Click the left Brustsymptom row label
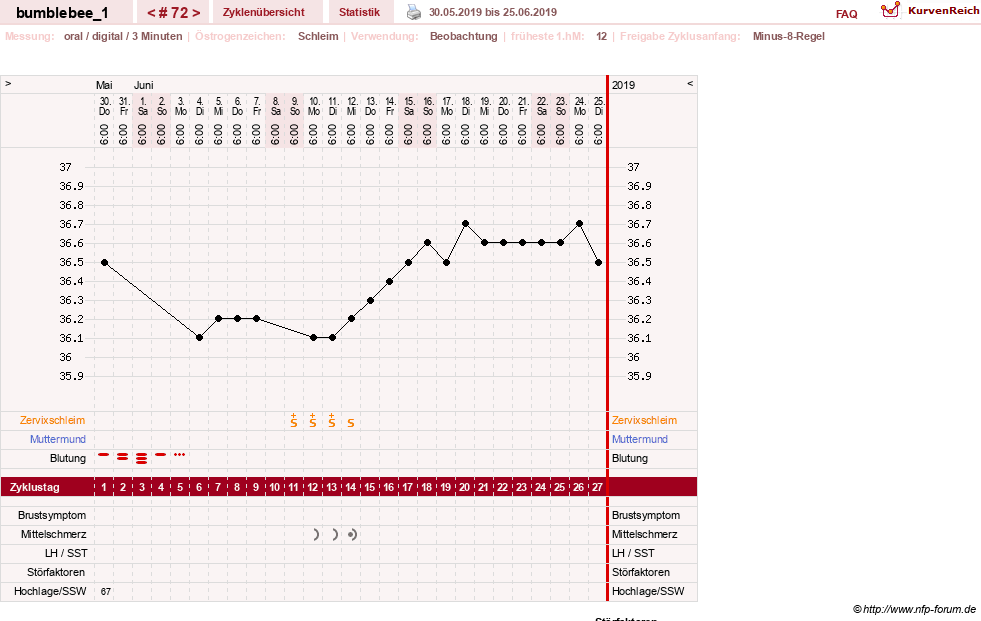Viewport: 981px width, 621px height. pyautogui.click(x=52, y=515)
